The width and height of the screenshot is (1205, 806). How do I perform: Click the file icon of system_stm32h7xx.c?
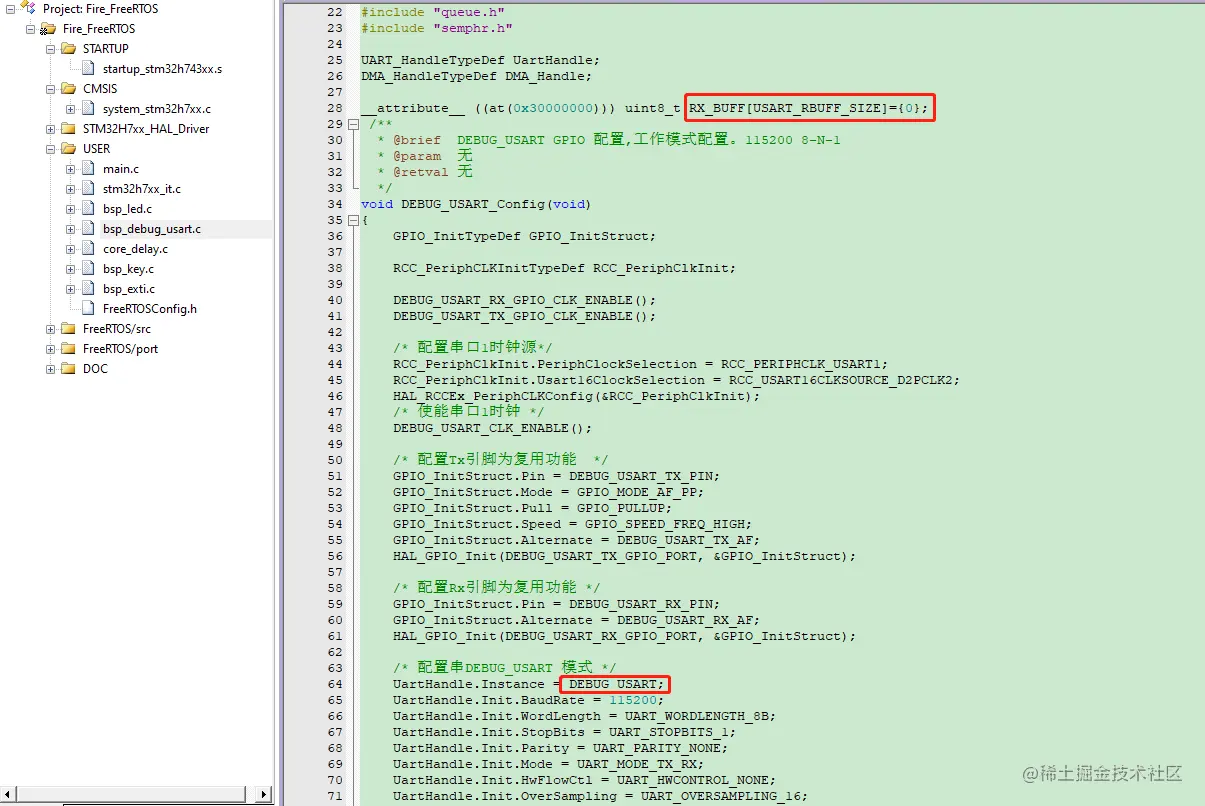tap(90, 109)
